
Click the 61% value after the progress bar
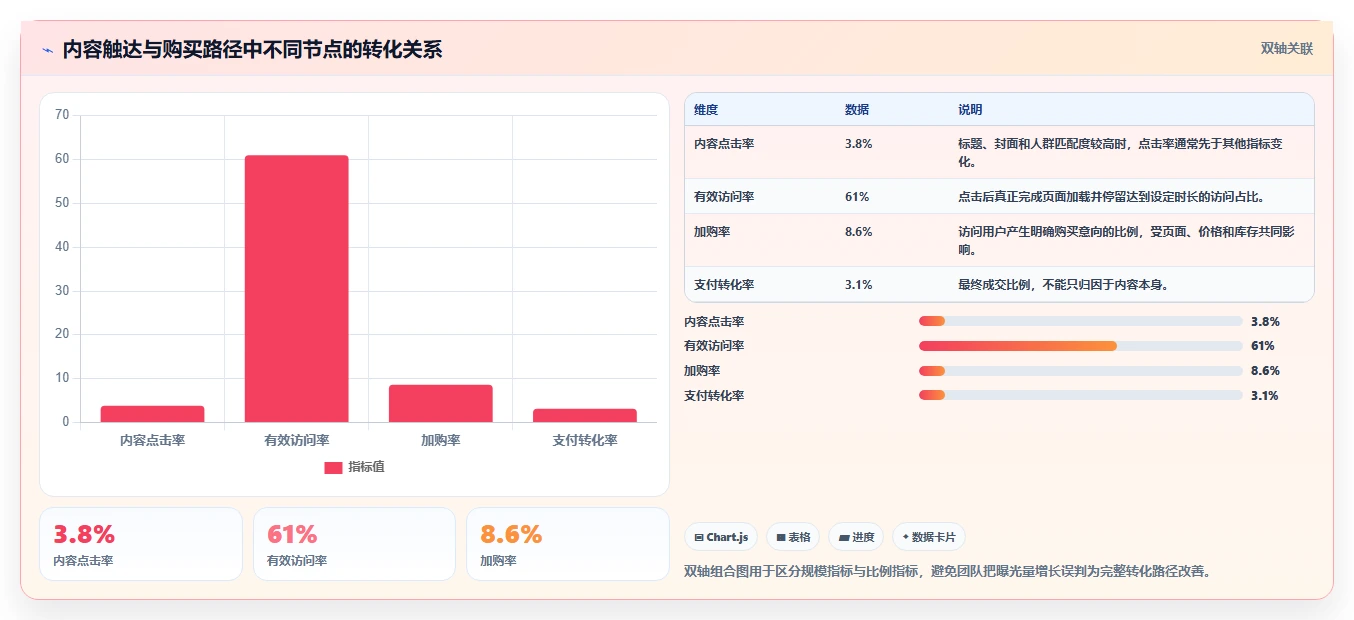click(1262, 346)
